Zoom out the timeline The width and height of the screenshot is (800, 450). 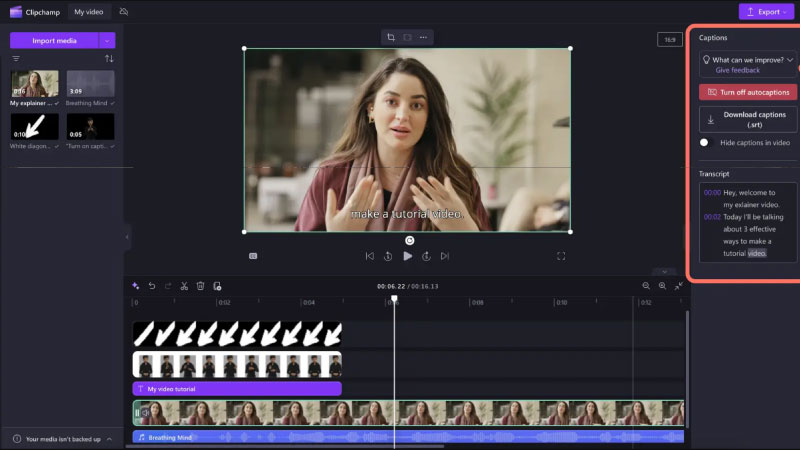pyautogui.click(x=646, y=286)
